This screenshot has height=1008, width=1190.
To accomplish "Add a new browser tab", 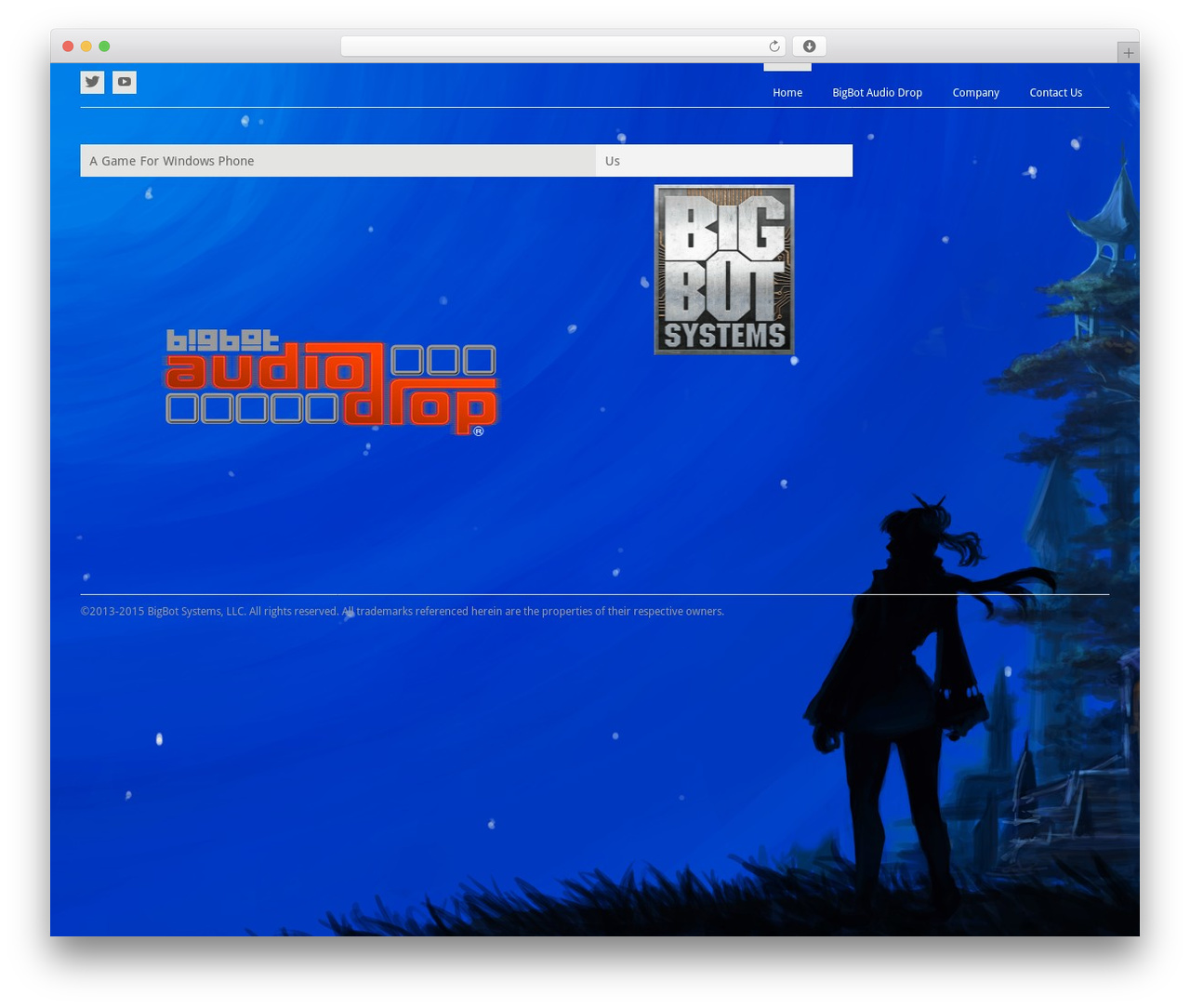I will [x=1128, y=53].
